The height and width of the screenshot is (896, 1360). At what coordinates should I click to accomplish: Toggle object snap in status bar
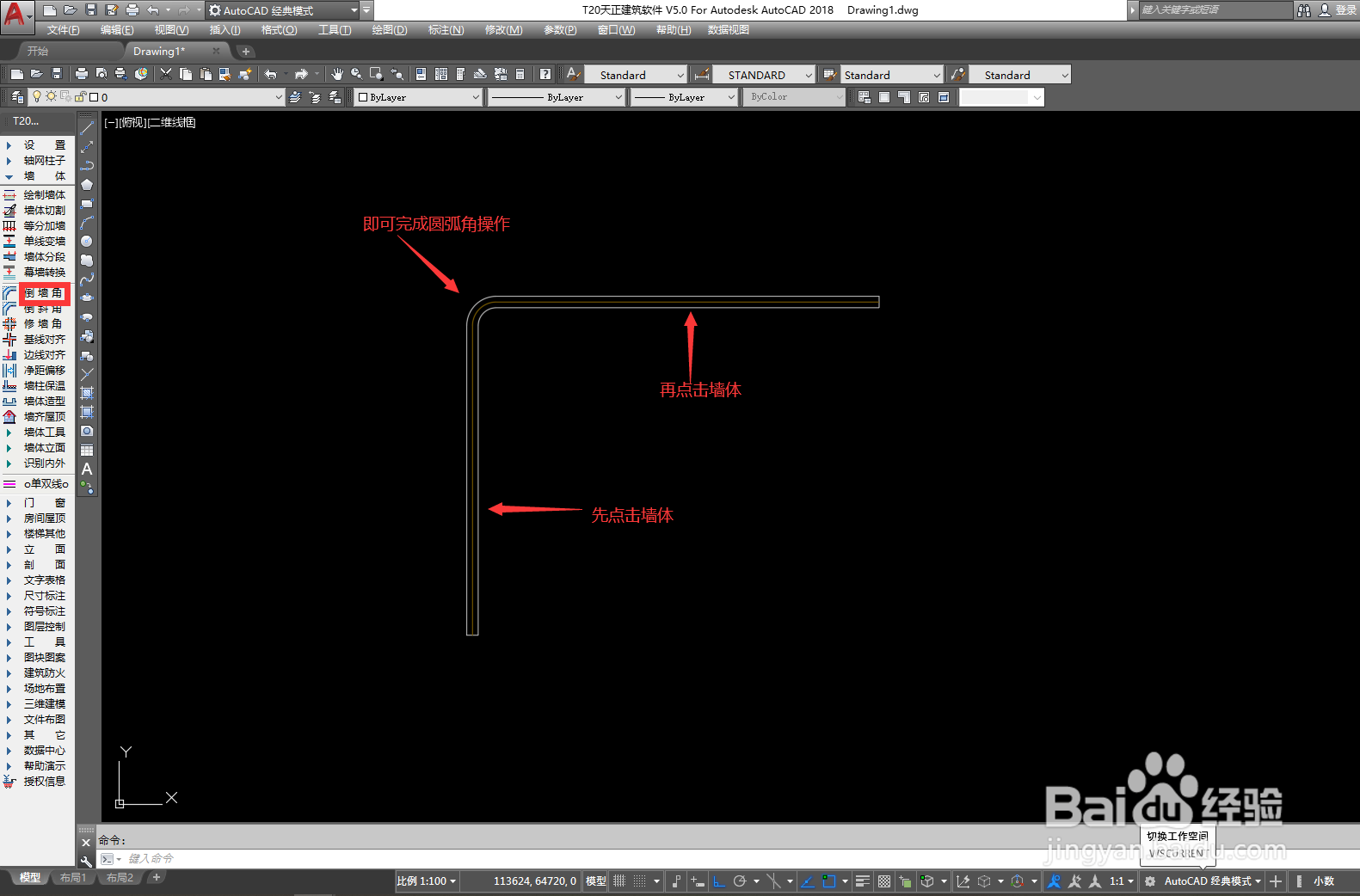coord(829,881)
